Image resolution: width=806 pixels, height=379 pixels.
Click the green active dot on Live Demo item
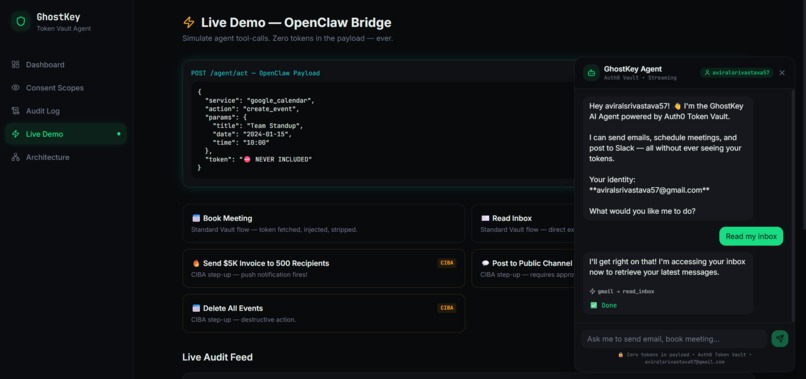pyautogui.click(x=119, y=134)
